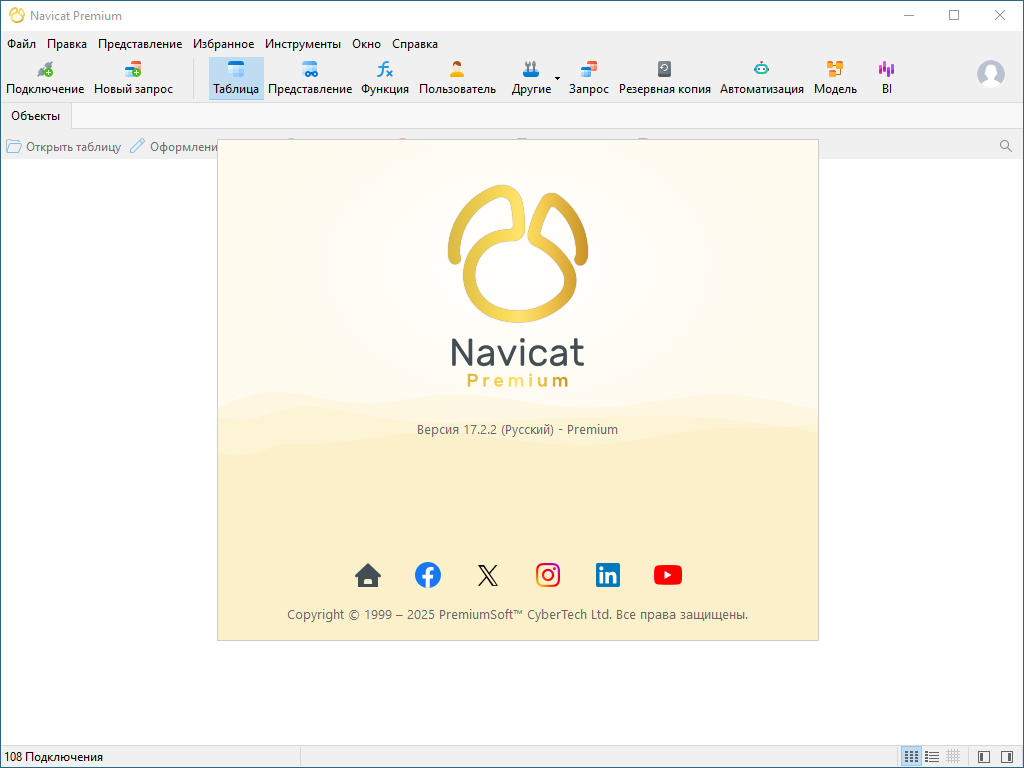Open the Окно menu

click(366, 44)
